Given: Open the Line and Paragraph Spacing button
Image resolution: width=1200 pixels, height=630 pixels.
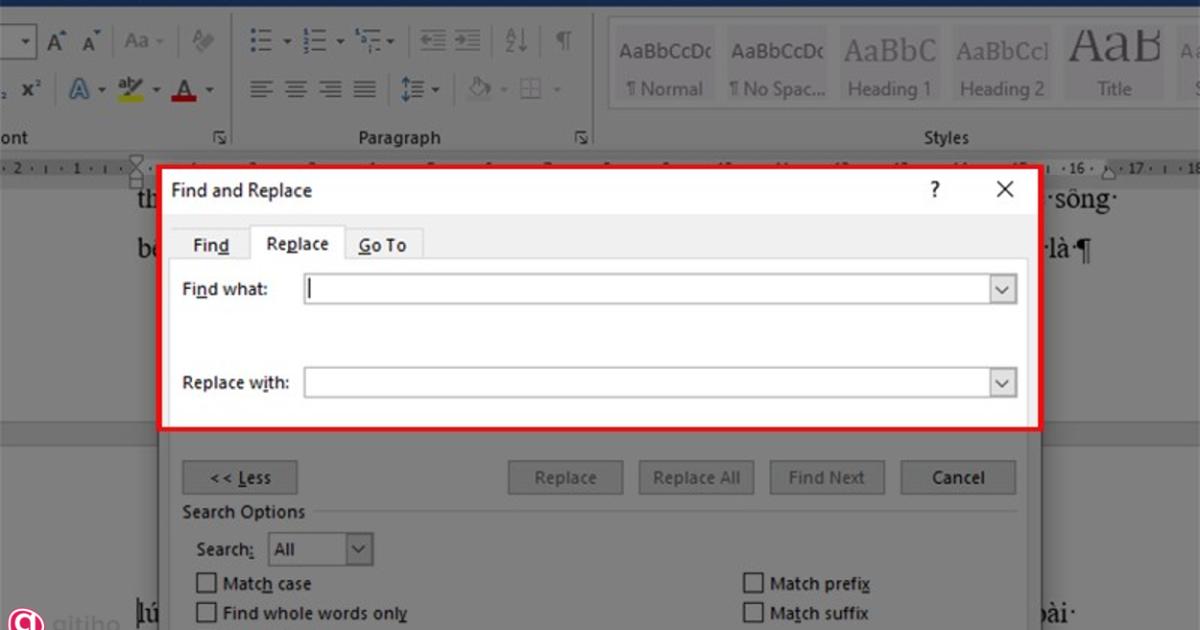Looking at the screenshot, I should pos(420,90).
